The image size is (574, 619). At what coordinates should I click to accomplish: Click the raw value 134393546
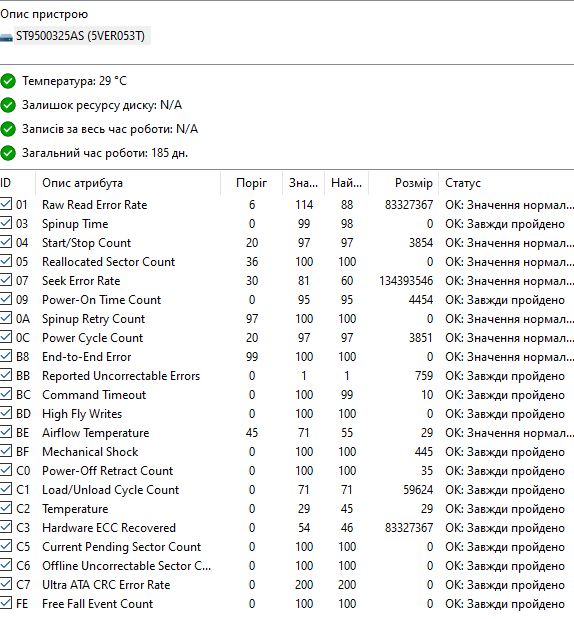pyautogui.click(x=406, y=281)
